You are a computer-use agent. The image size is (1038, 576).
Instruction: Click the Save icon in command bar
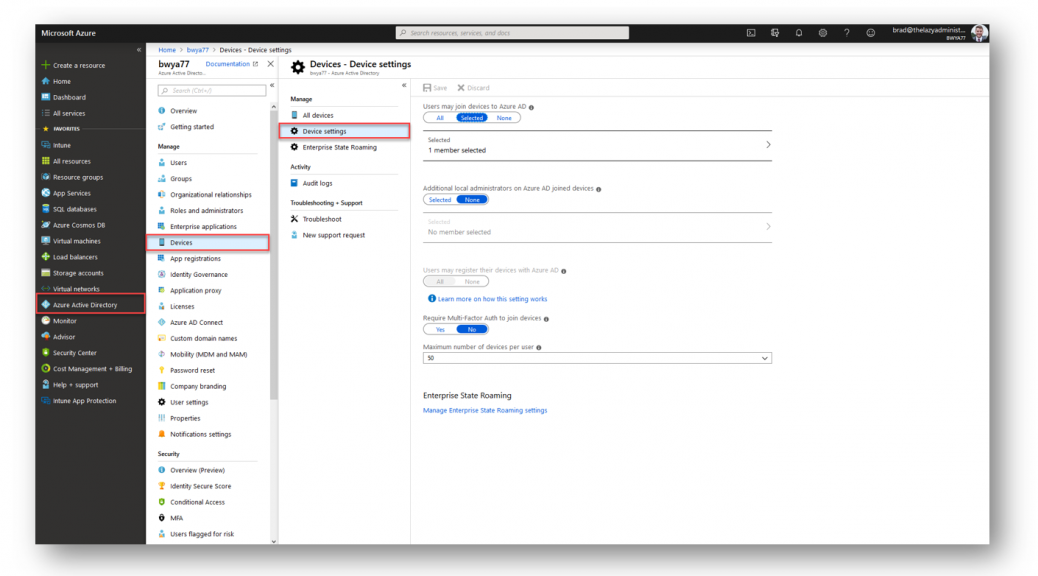(x=427, y=88)
